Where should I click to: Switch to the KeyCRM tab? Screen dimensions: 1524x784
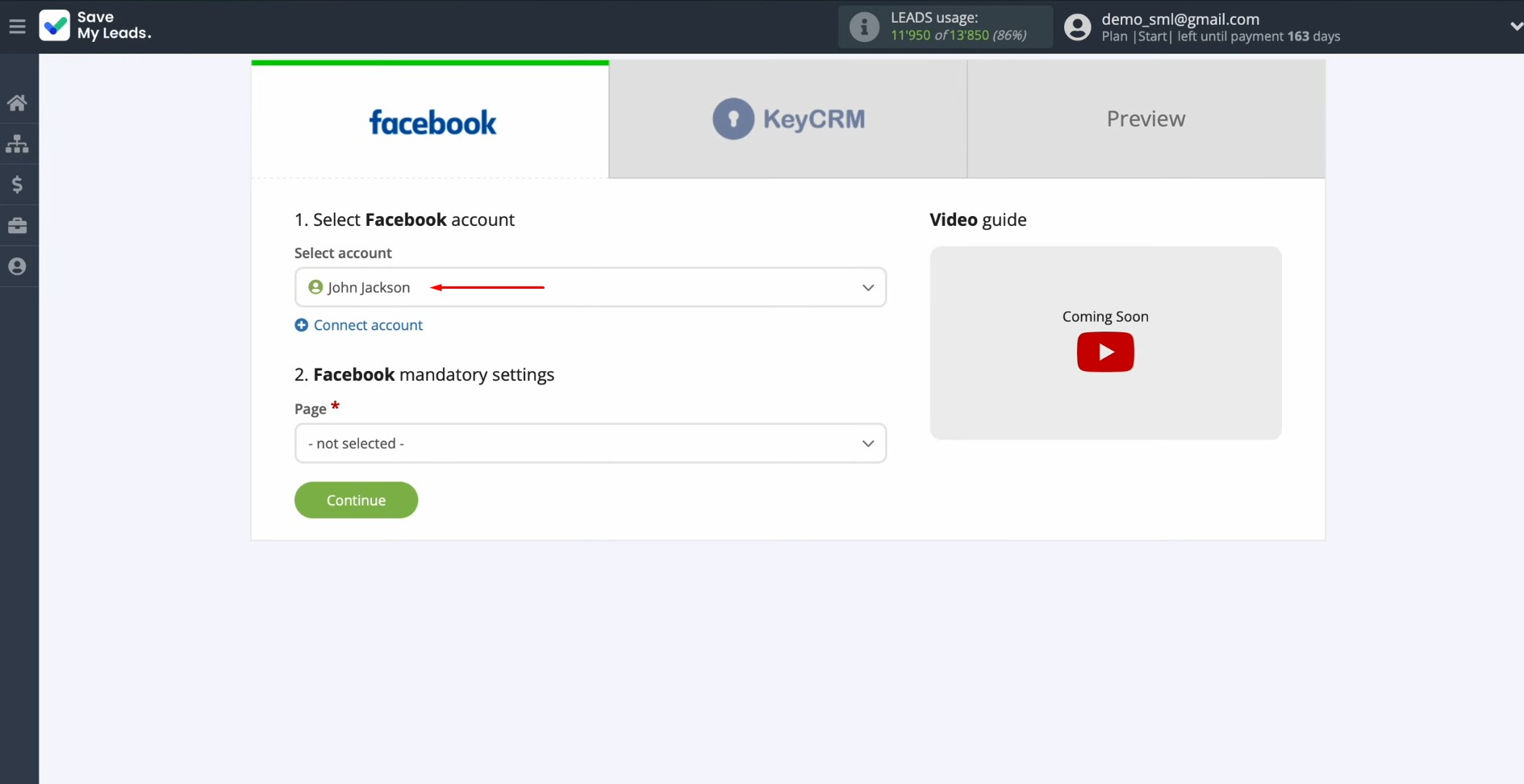point(788,119)
